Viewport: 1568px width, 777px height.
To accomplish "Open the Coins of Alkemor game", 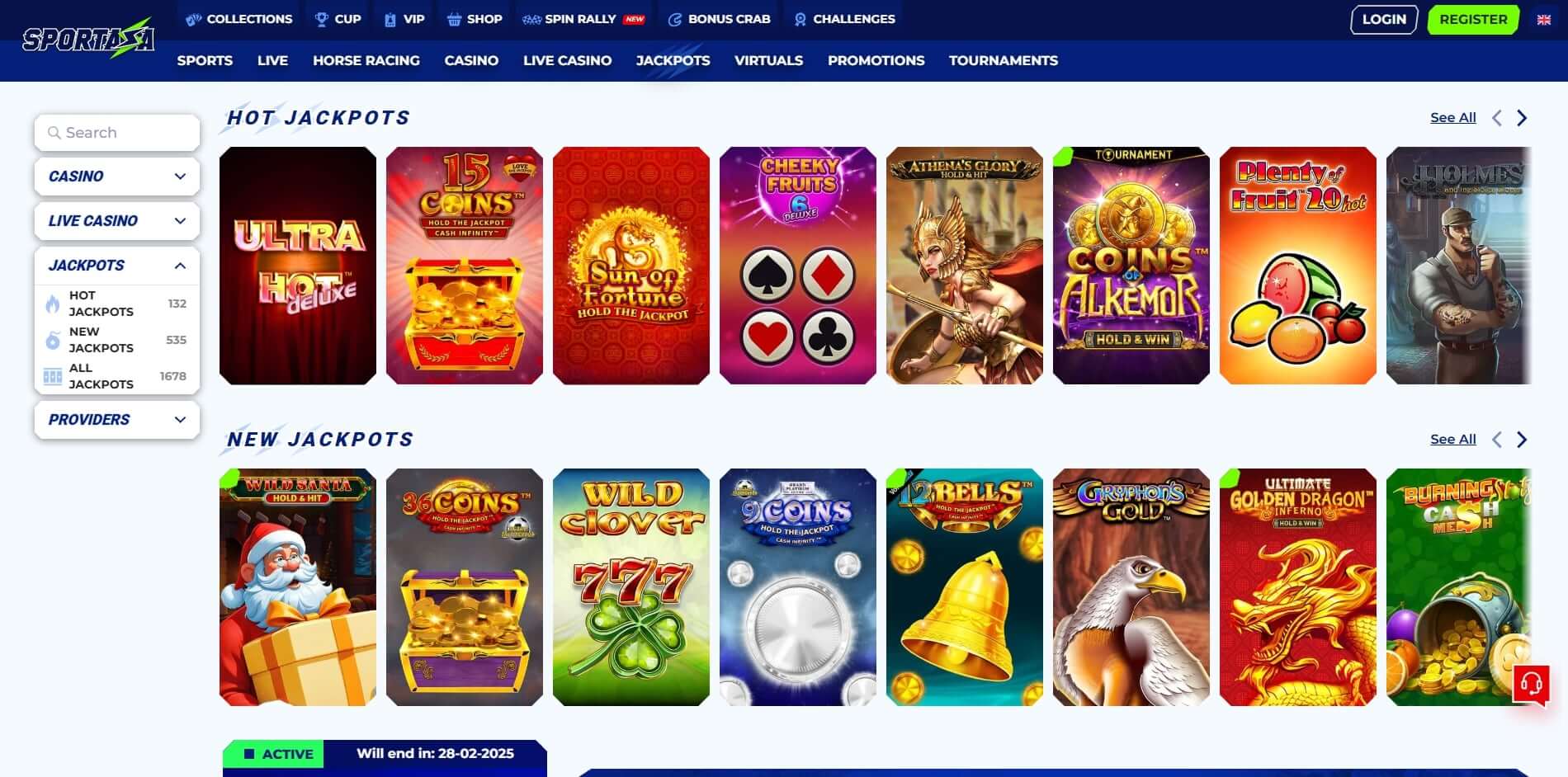I will (1131, 266).
